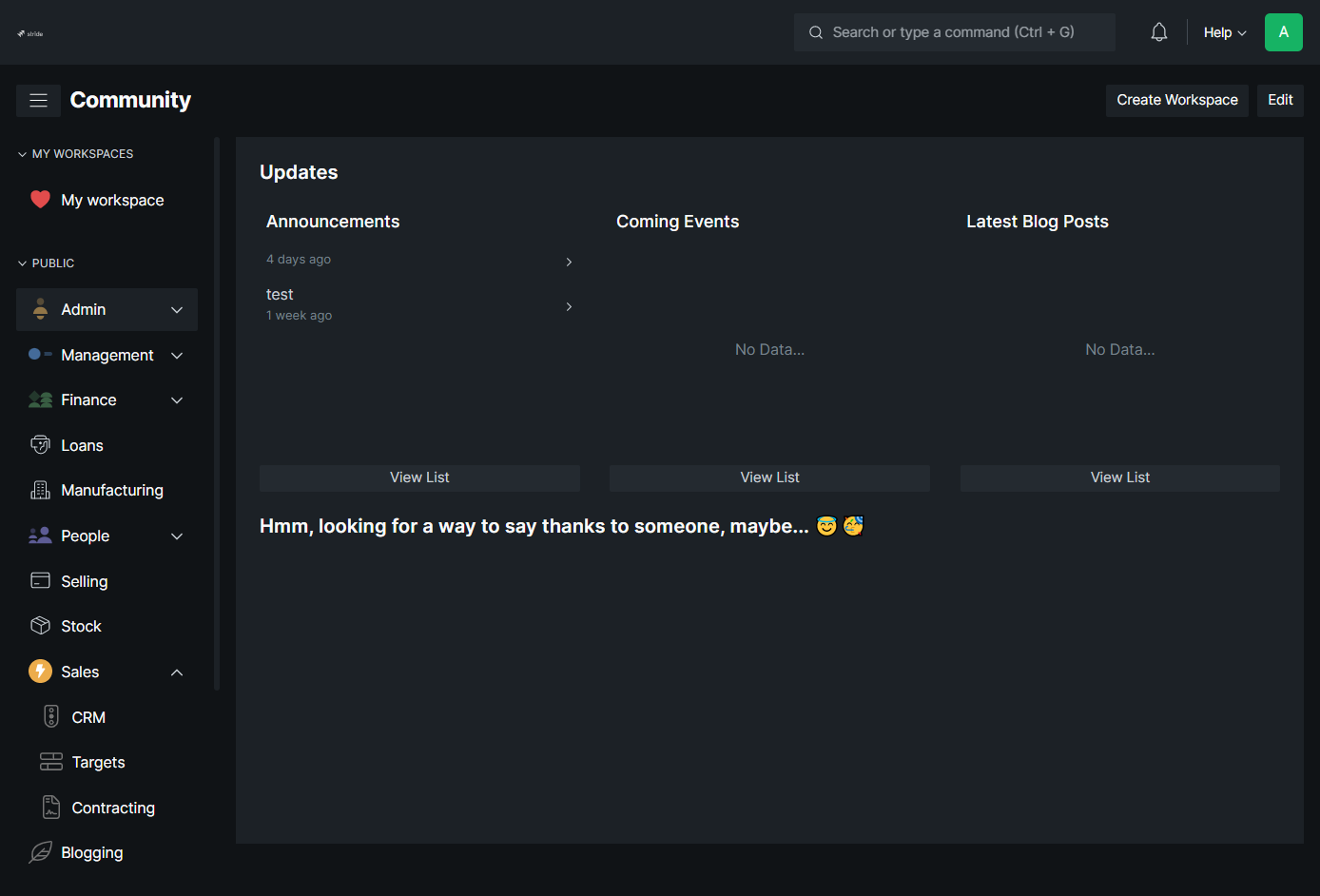This screenshot has width=1320, height=896.
Task: Click the Sales lightning bolt icon
Action: coord(40,672)
